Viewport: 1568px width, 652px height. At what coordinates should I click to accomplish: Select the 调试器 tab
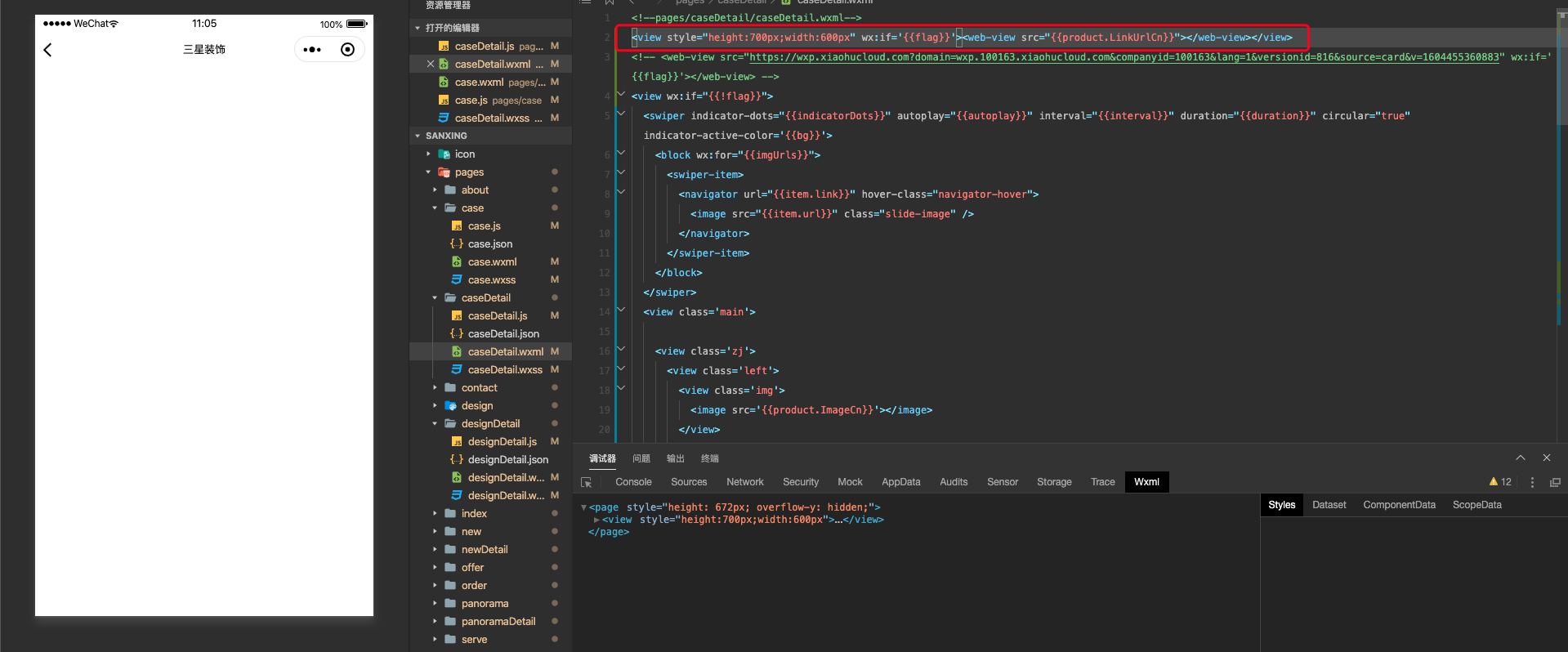tap(602, 458)
